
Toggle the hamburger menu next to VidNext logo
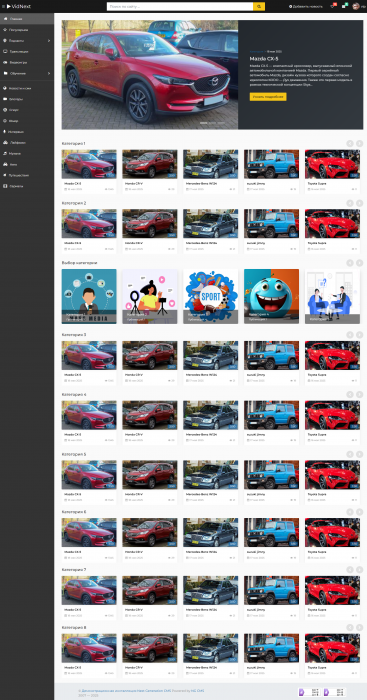pyautogui.click(x=3, y=7)
